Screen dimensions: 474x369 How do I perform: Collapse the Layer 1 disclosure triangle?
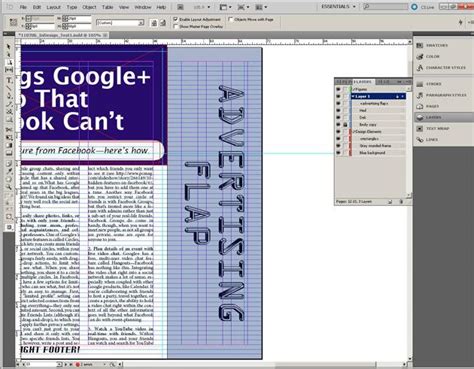[353, 96]
